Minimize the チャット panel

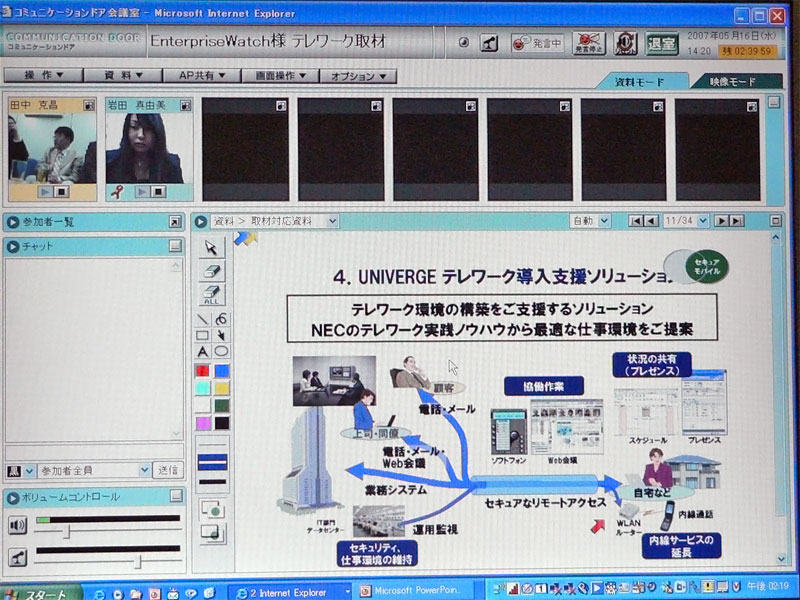point(175,246)
